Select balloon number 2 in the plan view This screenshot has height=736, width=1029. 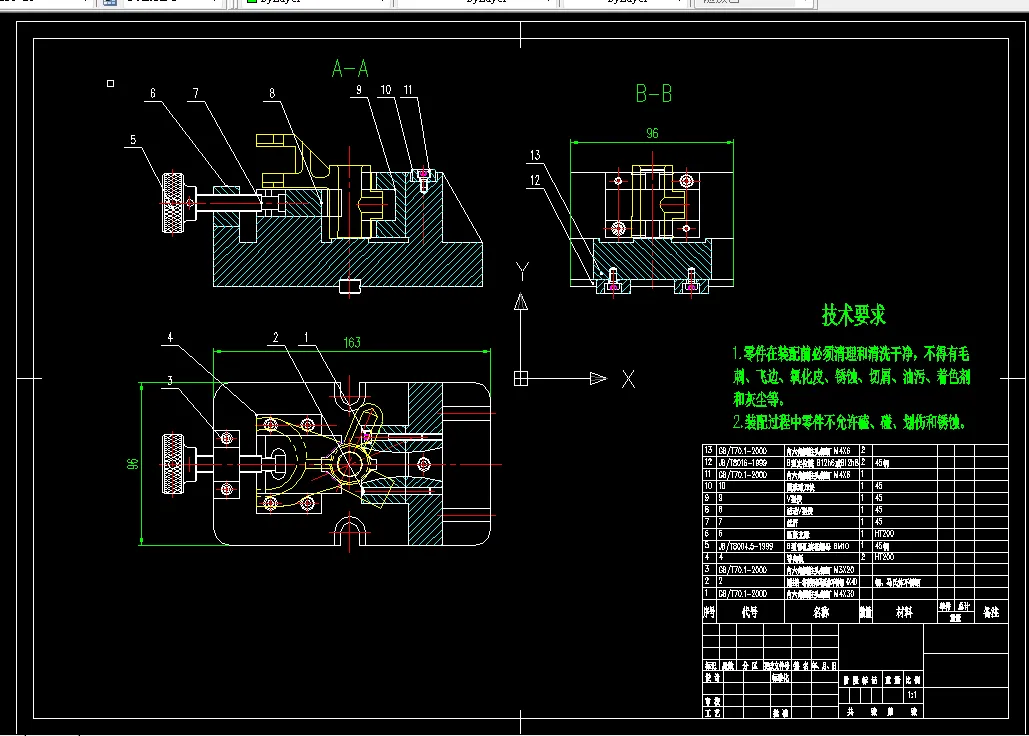(276, 337)
